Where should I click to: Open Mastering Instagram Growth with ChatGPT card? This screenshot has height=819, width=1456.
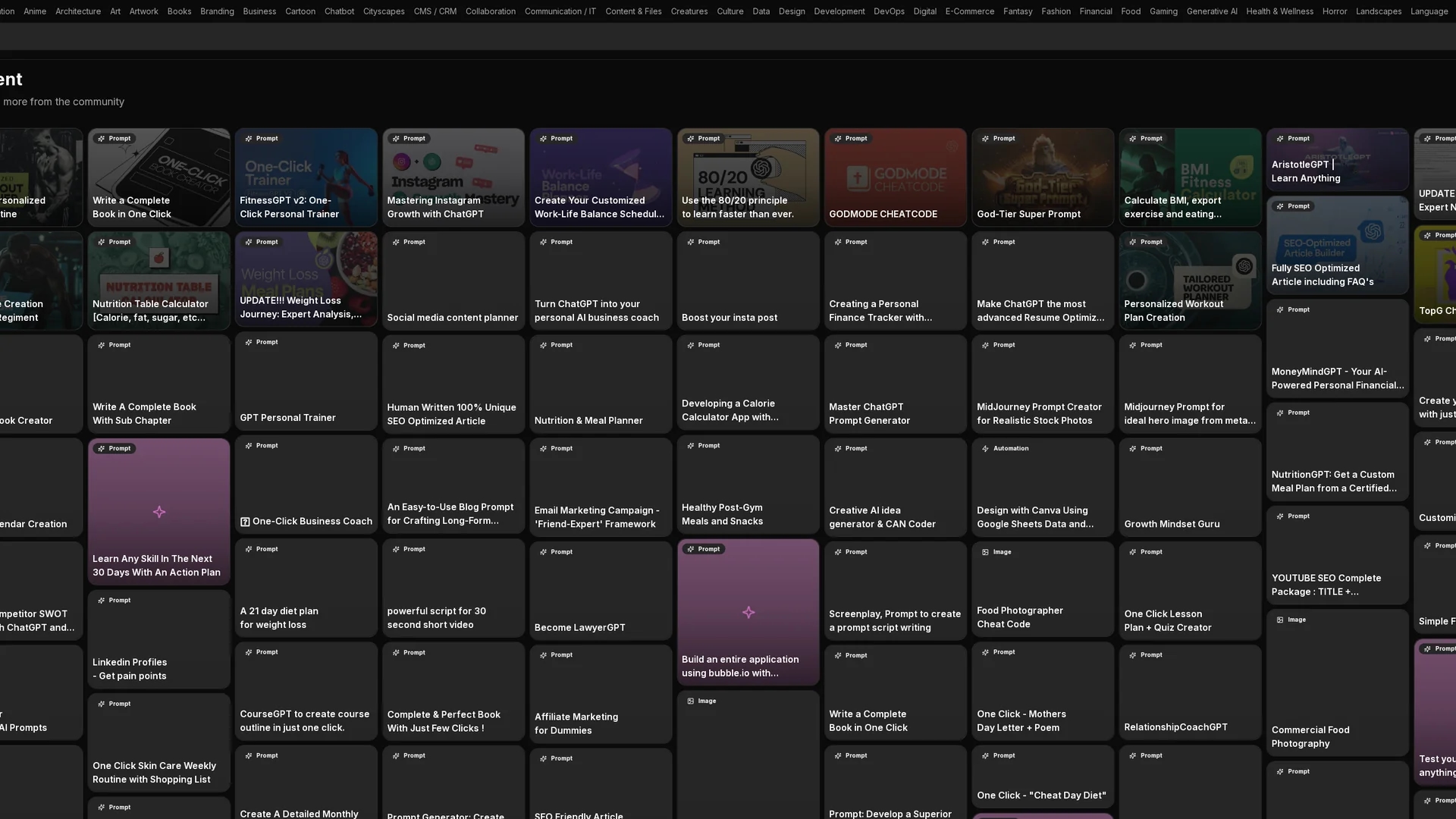pos(453,177)
